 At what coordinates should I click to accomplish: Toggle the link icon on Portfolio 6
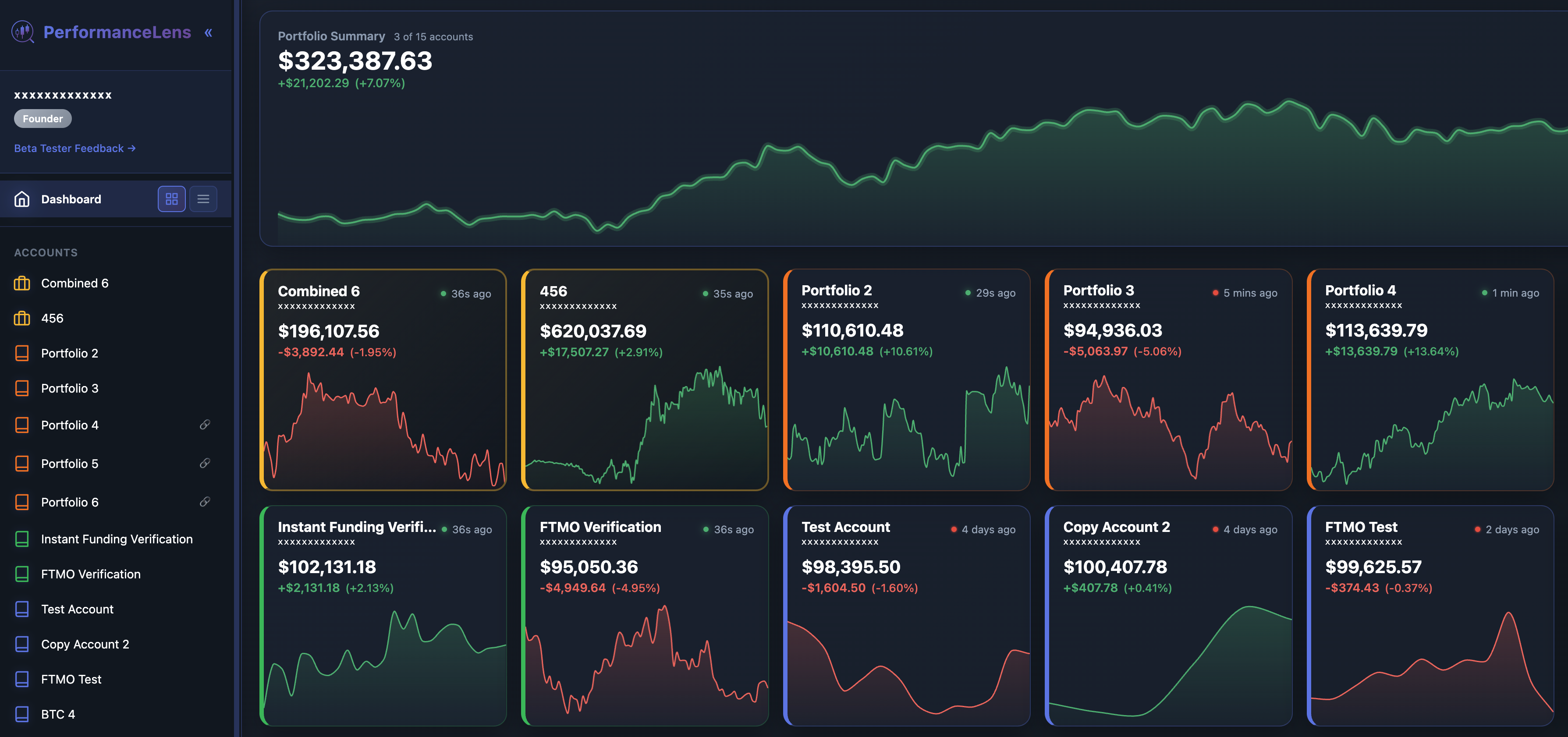[205, 501]
